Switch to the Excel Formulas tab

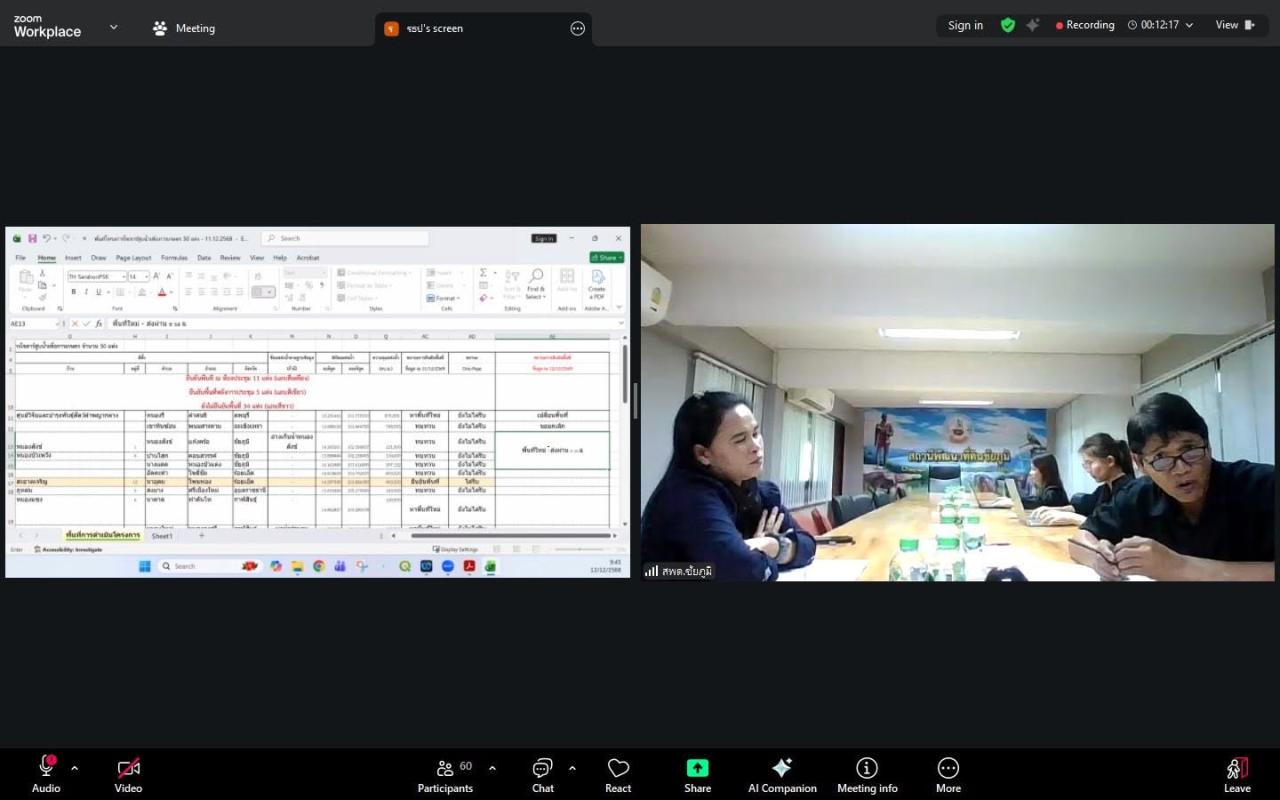click(174, 258)
